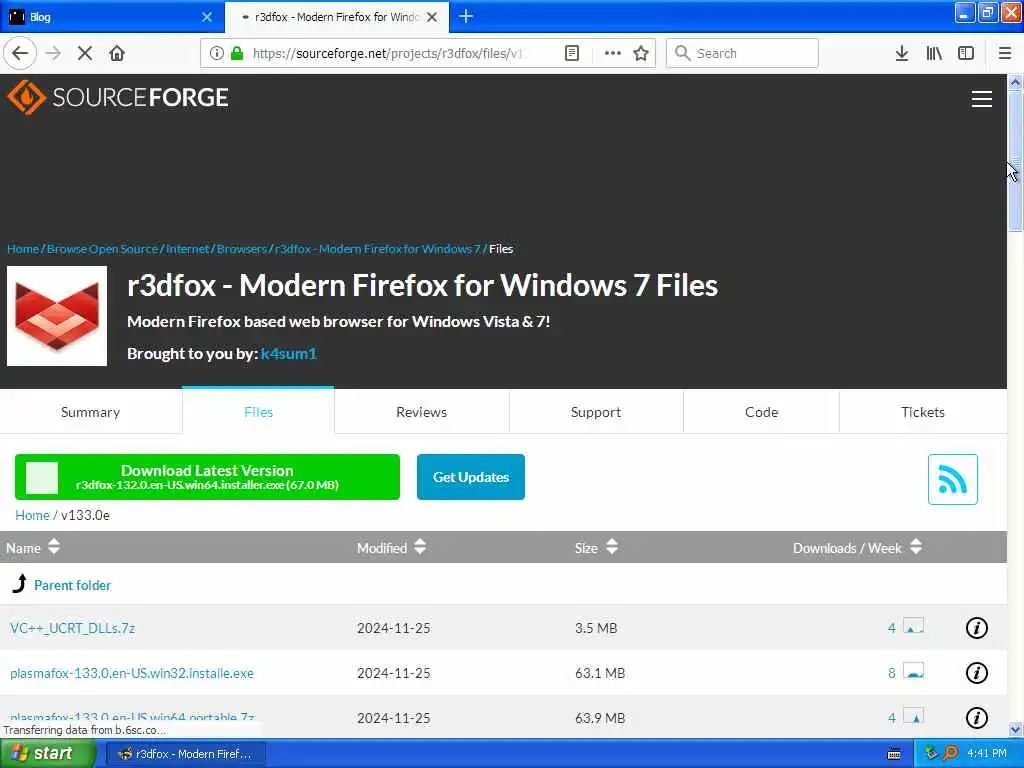
Task: Open the Tickets tab
Action: click(923, 412)
